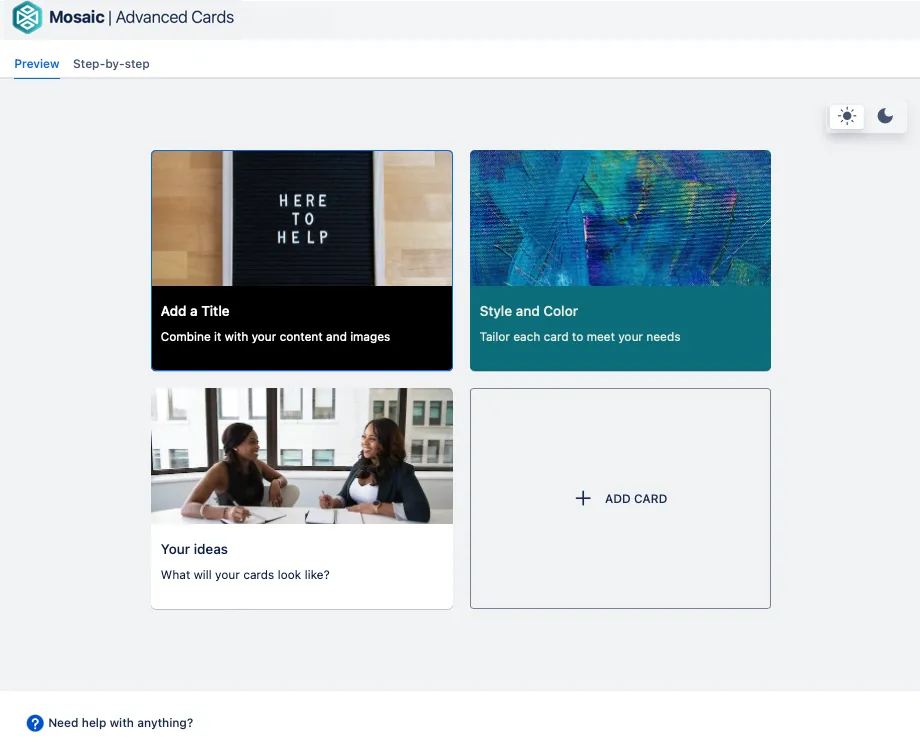Select the 'Here to Help' letterboard image
Viewport: 920px width, 744px height.
coord(302,218)
